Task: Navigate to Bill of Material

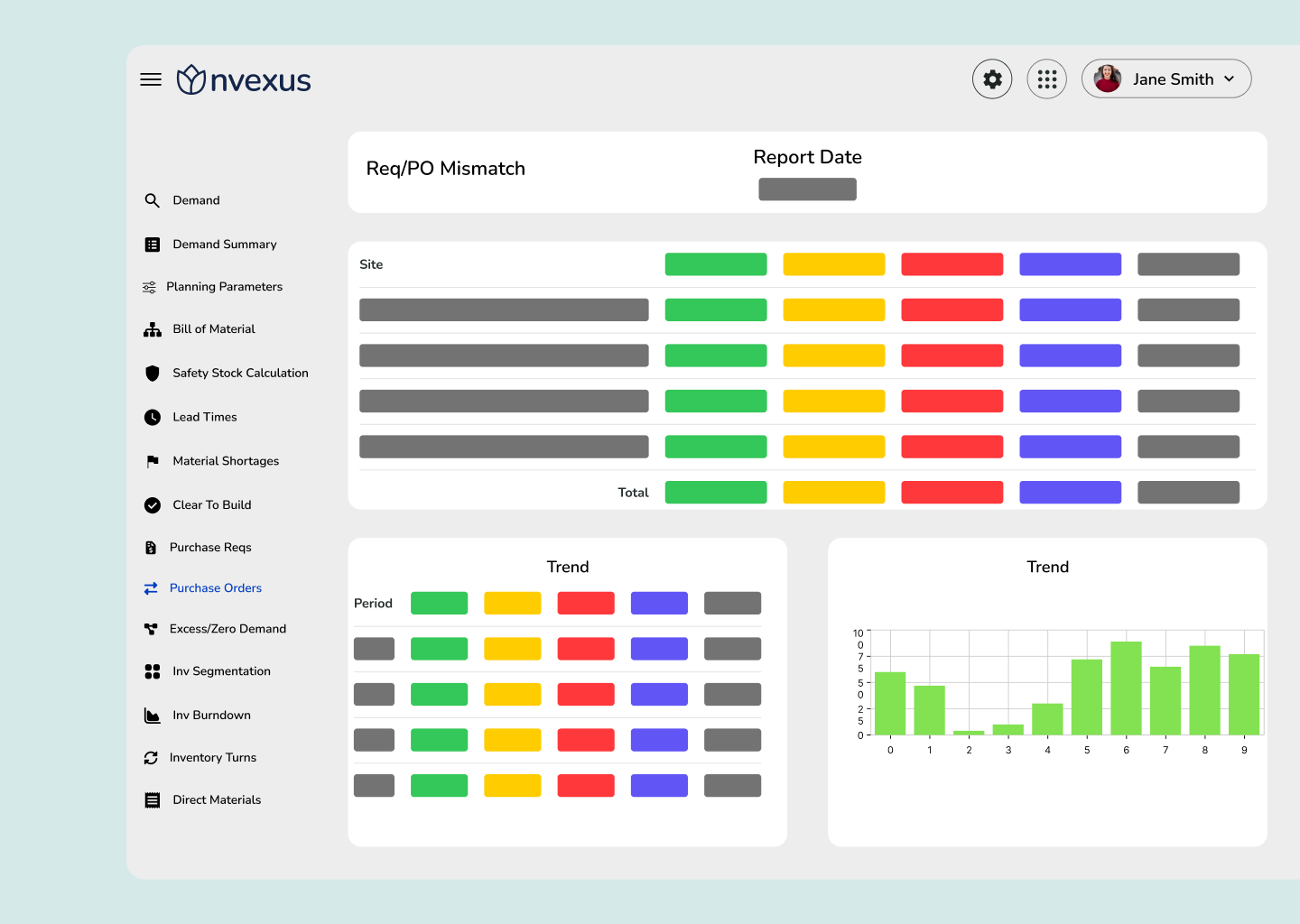Action: (214, 329)
